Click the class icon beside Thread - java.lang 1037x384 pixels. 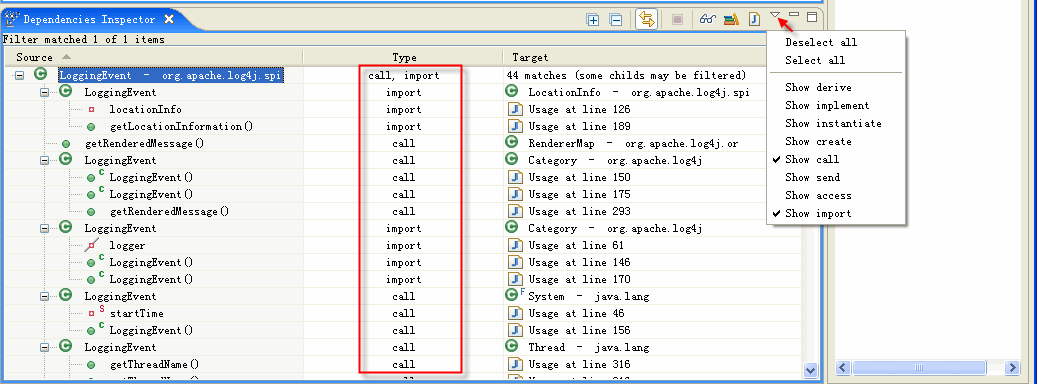click(511, 346)
